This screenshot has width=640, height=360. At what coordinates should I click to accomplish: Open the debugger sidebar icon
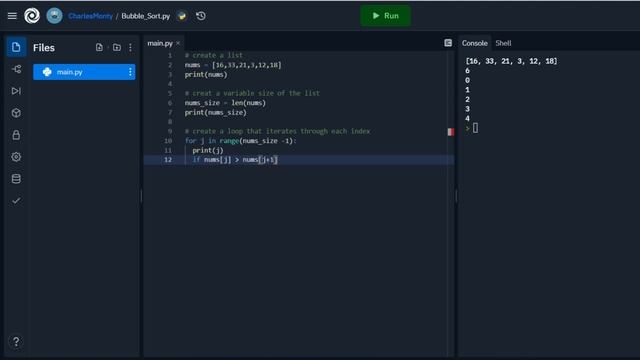16,91
